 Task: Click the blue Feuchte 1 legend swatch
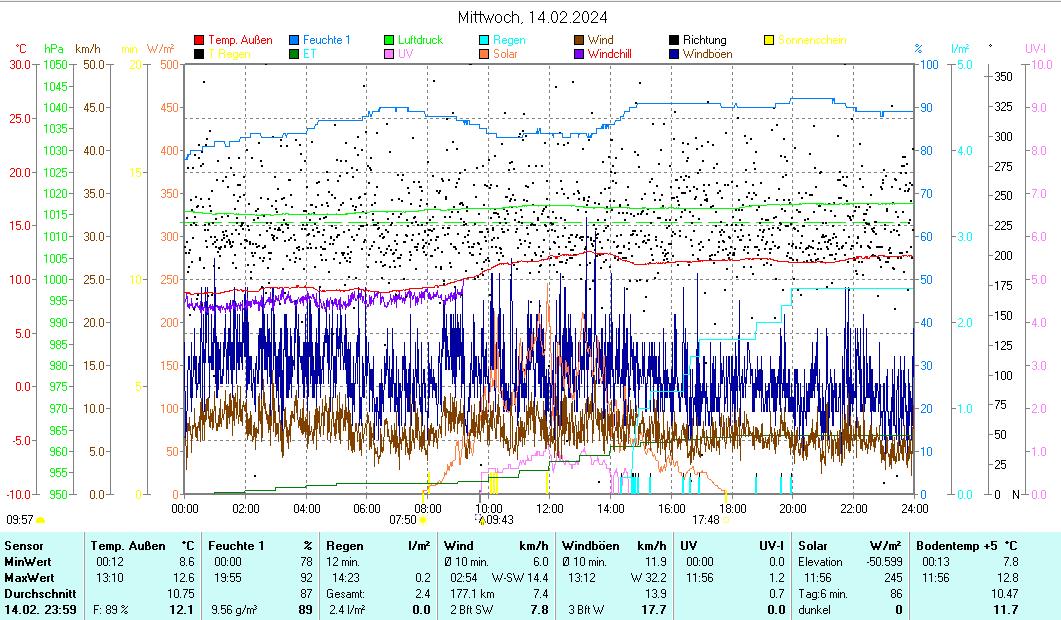(x=295, y=40)
